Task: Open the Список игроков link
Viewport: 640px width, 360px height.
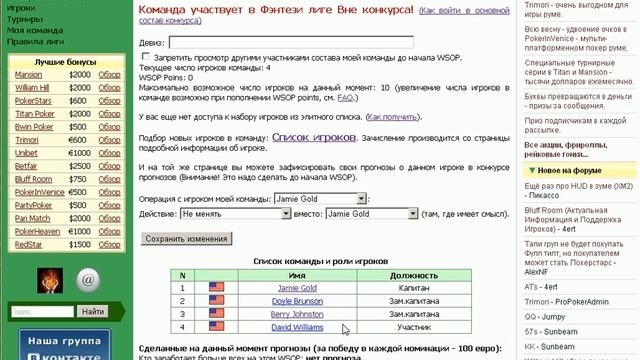Action: click(x=314, y=137)
